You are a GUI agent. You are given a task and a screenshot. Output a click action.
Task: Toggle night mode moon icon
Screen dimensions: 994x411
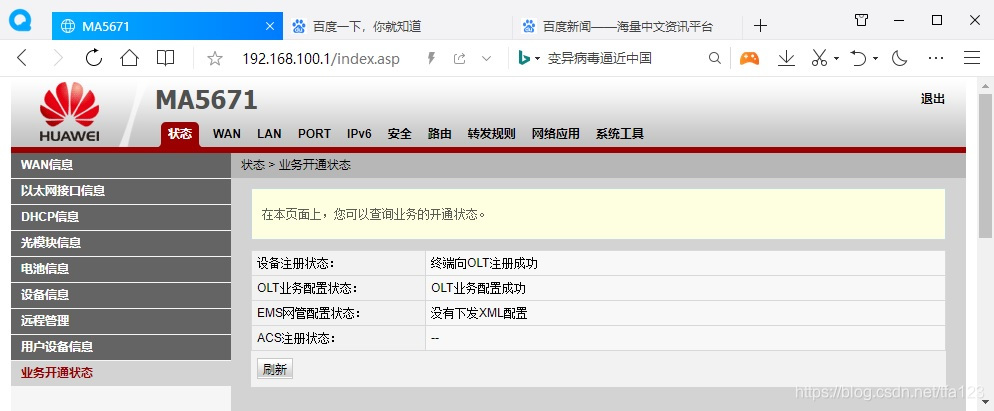coord(900,58)
